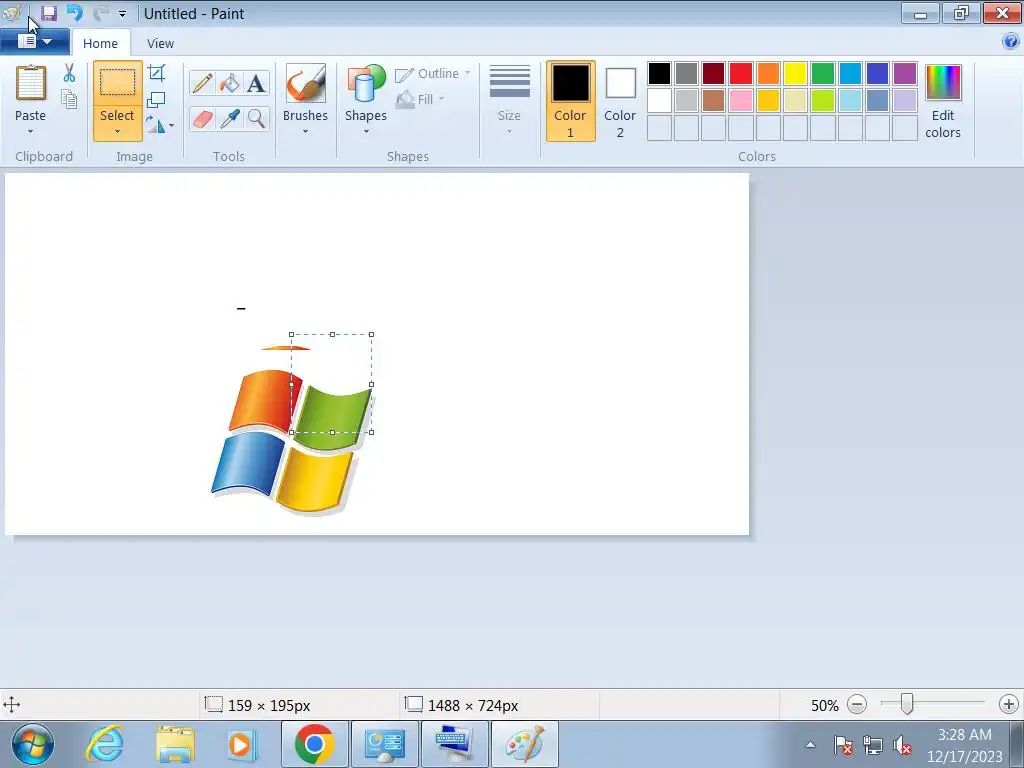
Task: Click the zoom slider handle
Action: click(x=906, y=704)
